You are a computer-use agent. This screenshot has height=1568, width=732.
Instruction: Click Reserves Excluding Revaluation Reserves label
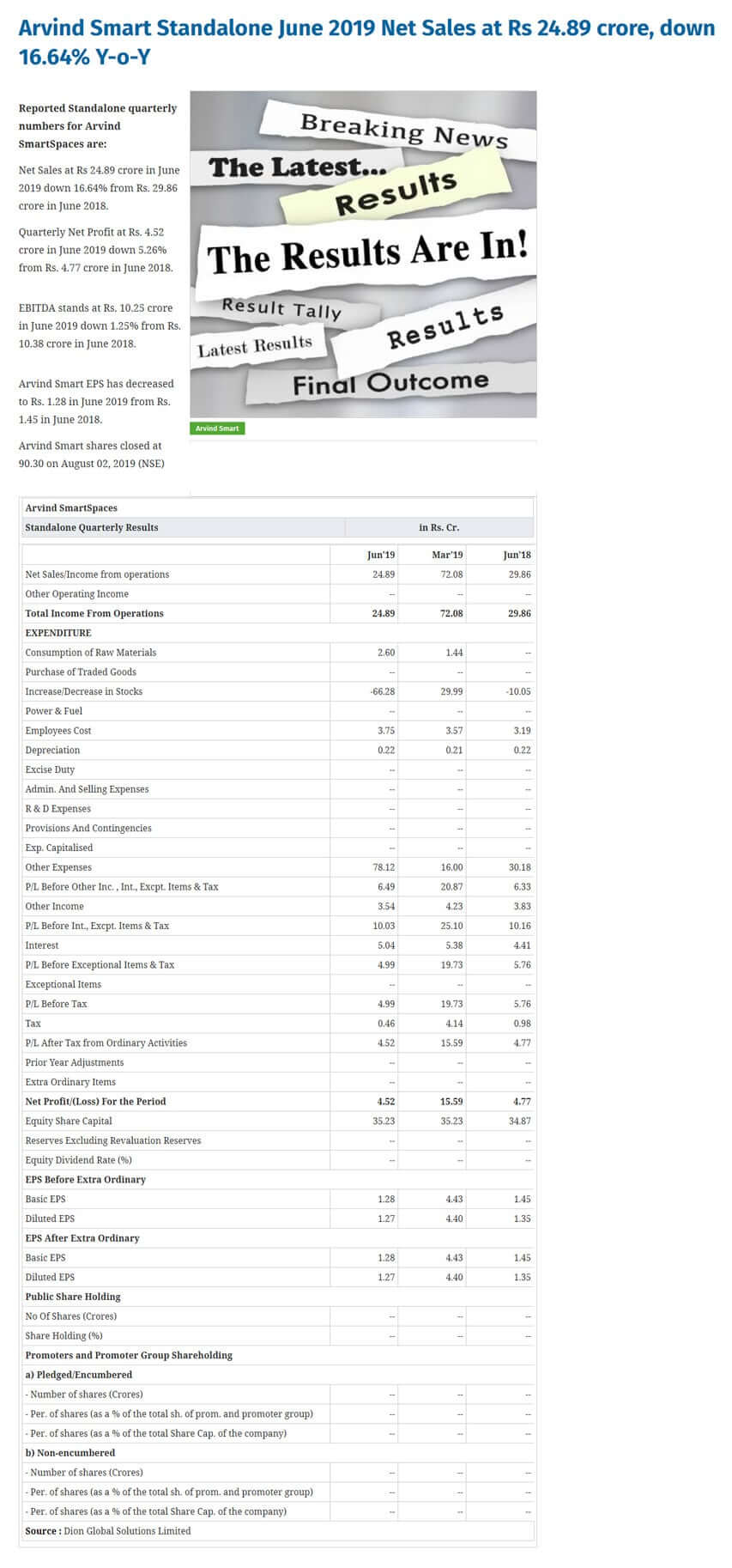click(113, 1140)
